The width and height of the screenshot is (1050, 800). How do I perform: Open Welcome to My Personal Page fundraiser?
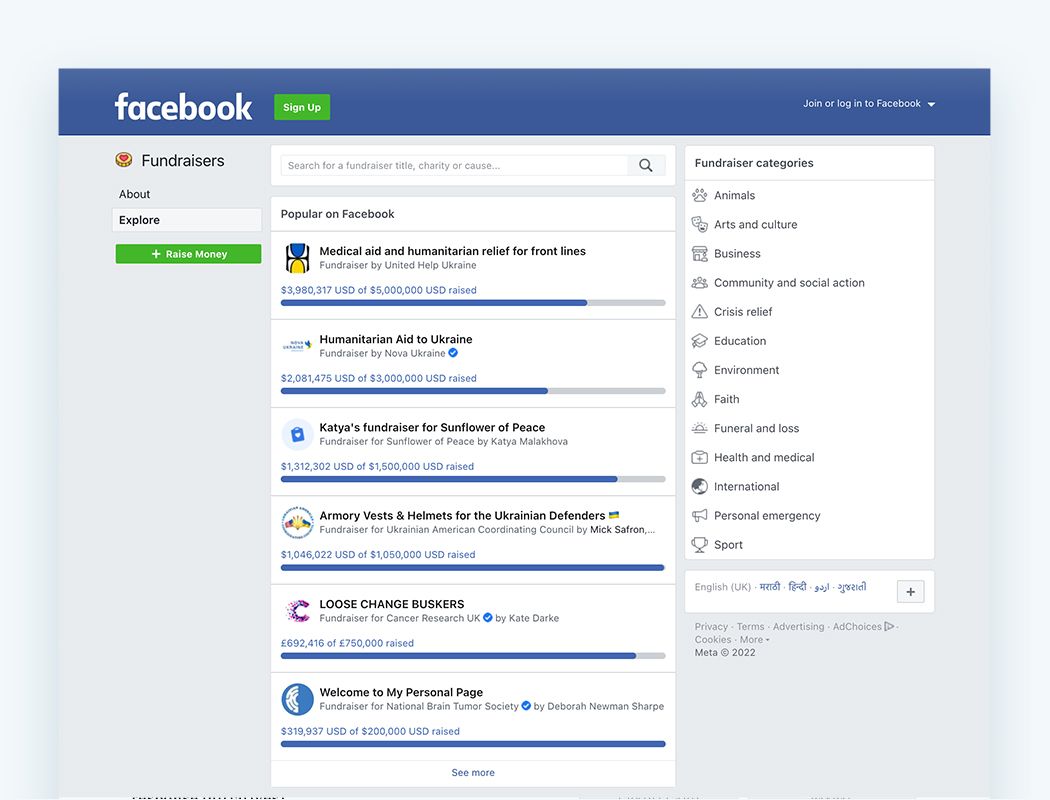(401, 692)
